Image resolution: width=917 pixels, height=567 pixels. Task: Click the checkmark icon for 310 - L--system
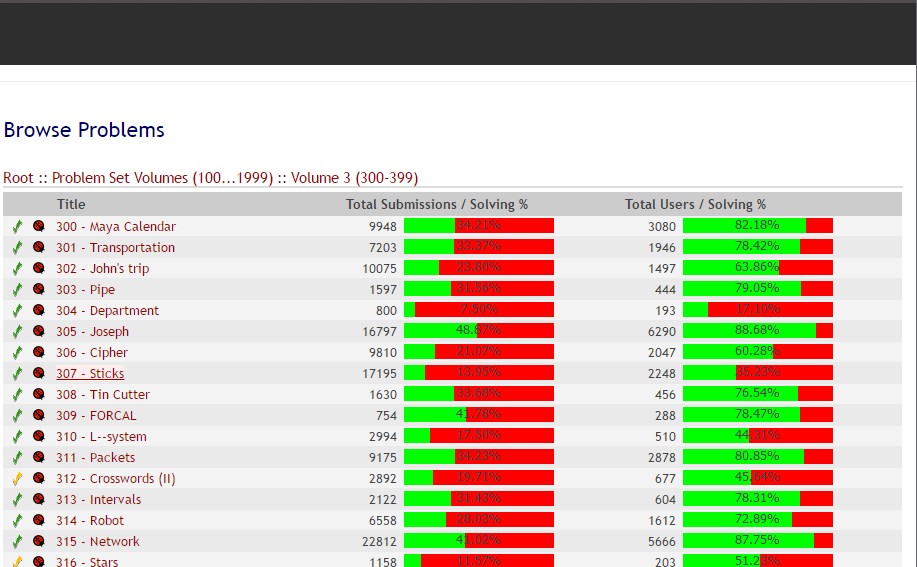click(x=18, y=437)
